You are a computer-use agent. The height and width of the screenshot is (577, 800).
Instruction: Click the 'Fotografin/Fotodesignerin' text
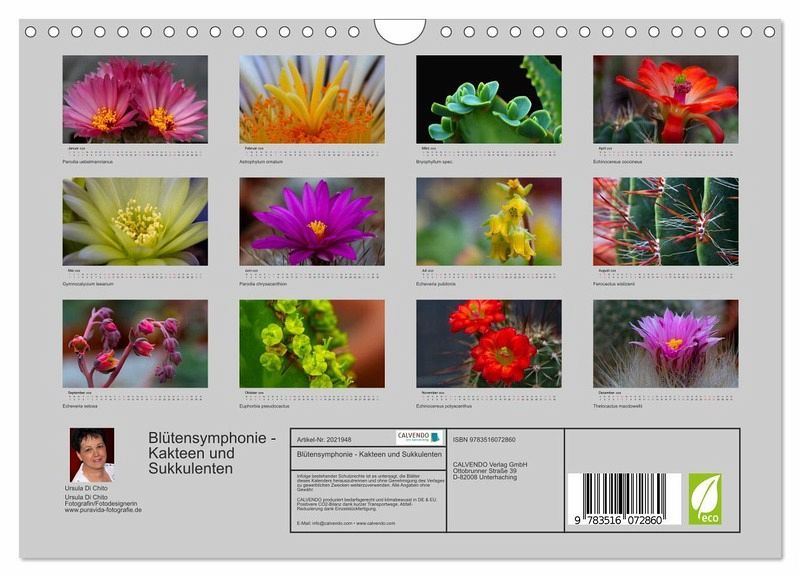101,503
